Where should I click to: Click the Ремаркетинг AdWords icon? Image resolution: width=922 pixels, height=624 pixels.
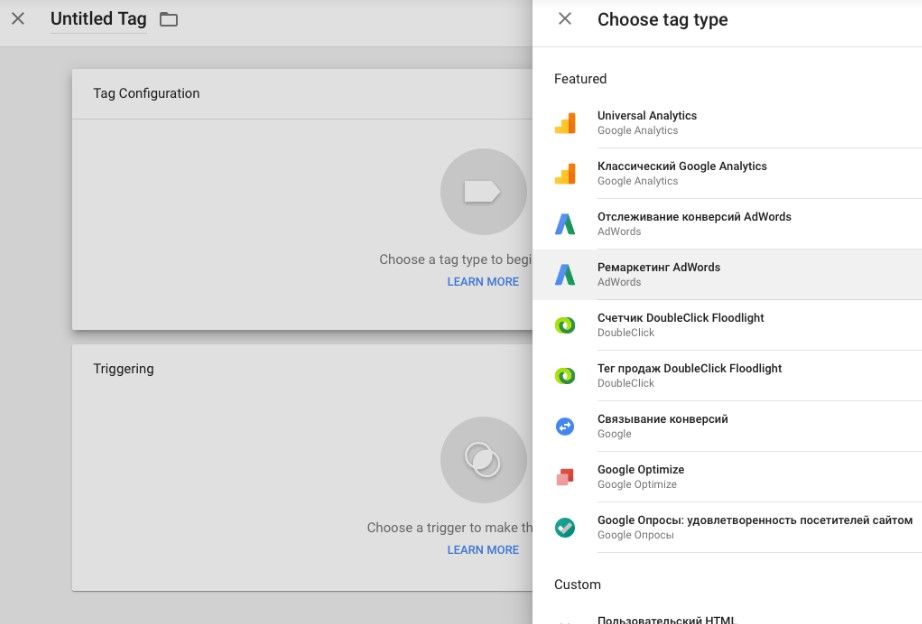(x=565, y=275)
